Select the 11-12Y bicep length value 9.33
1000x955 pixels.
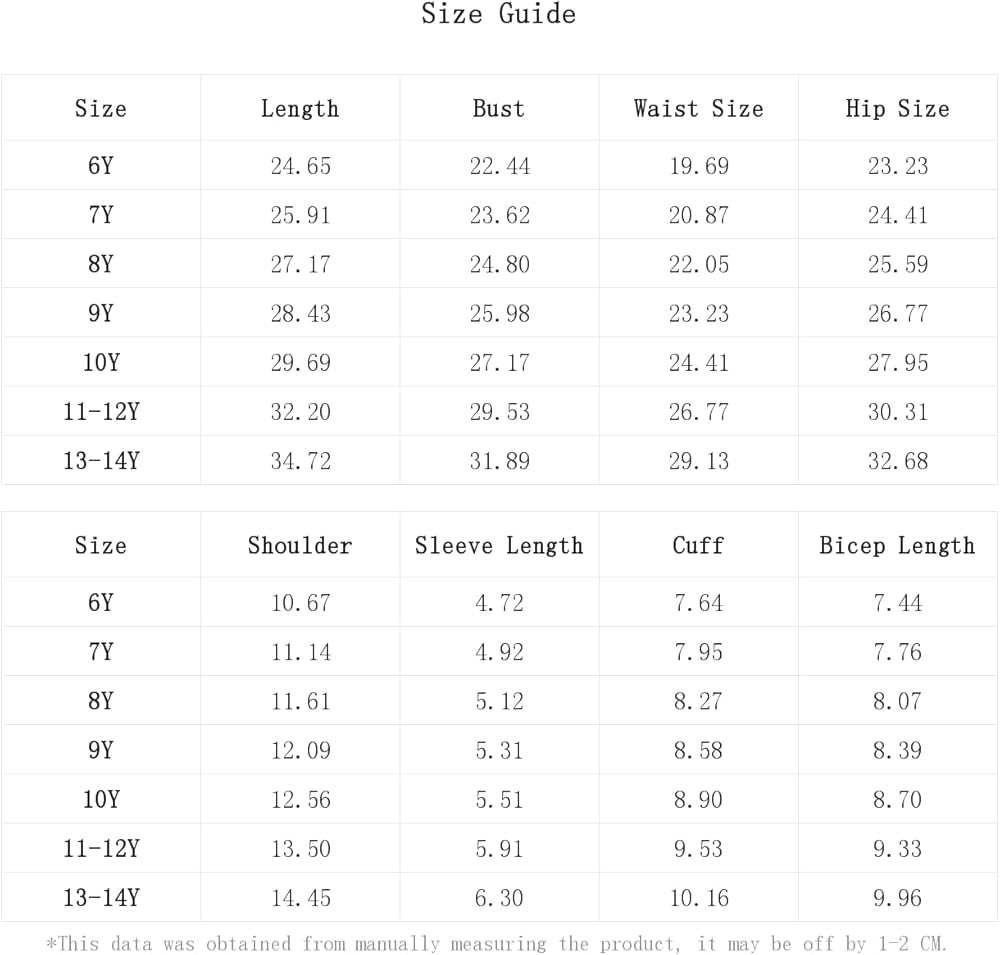(x=897, y=849)
